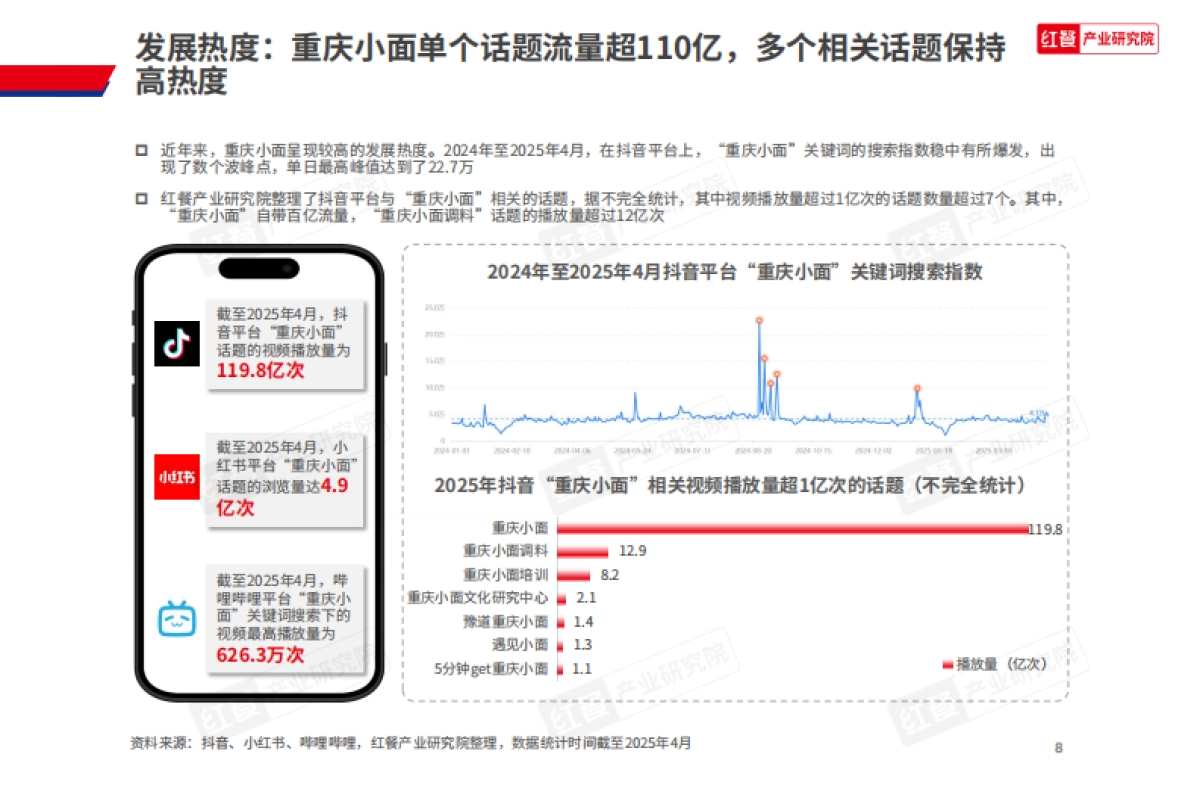The height and width of the screenshot is (801, 1200).
Task: Click the page number 8 at bottom right
Action: click(x=1058, y=745)
